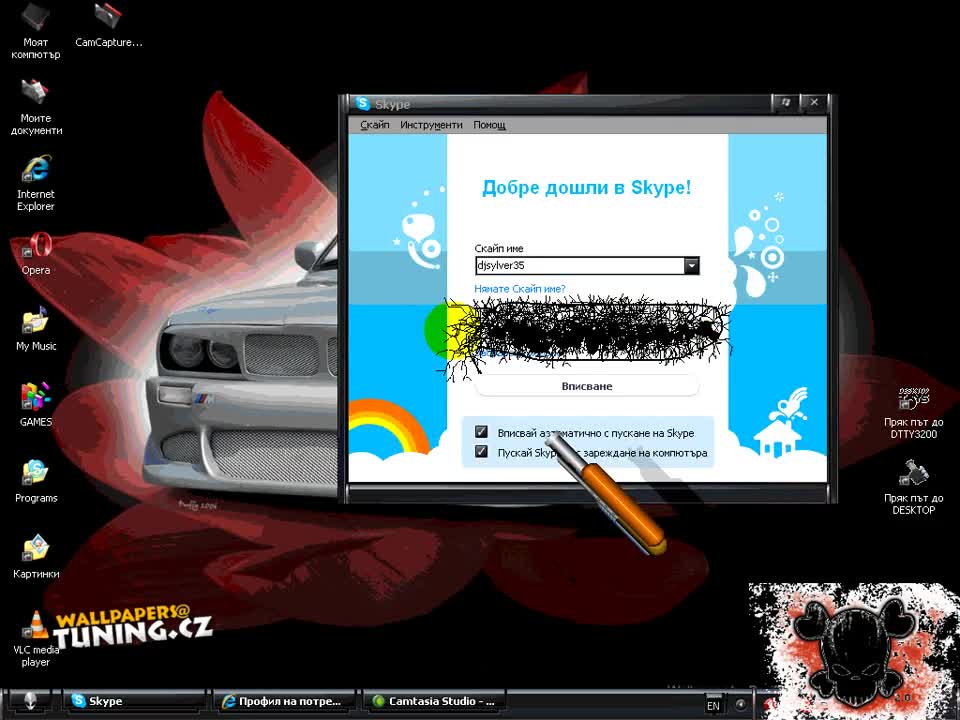
Task: Click the round tray expand arrow
Action: (x=740, y=705)
